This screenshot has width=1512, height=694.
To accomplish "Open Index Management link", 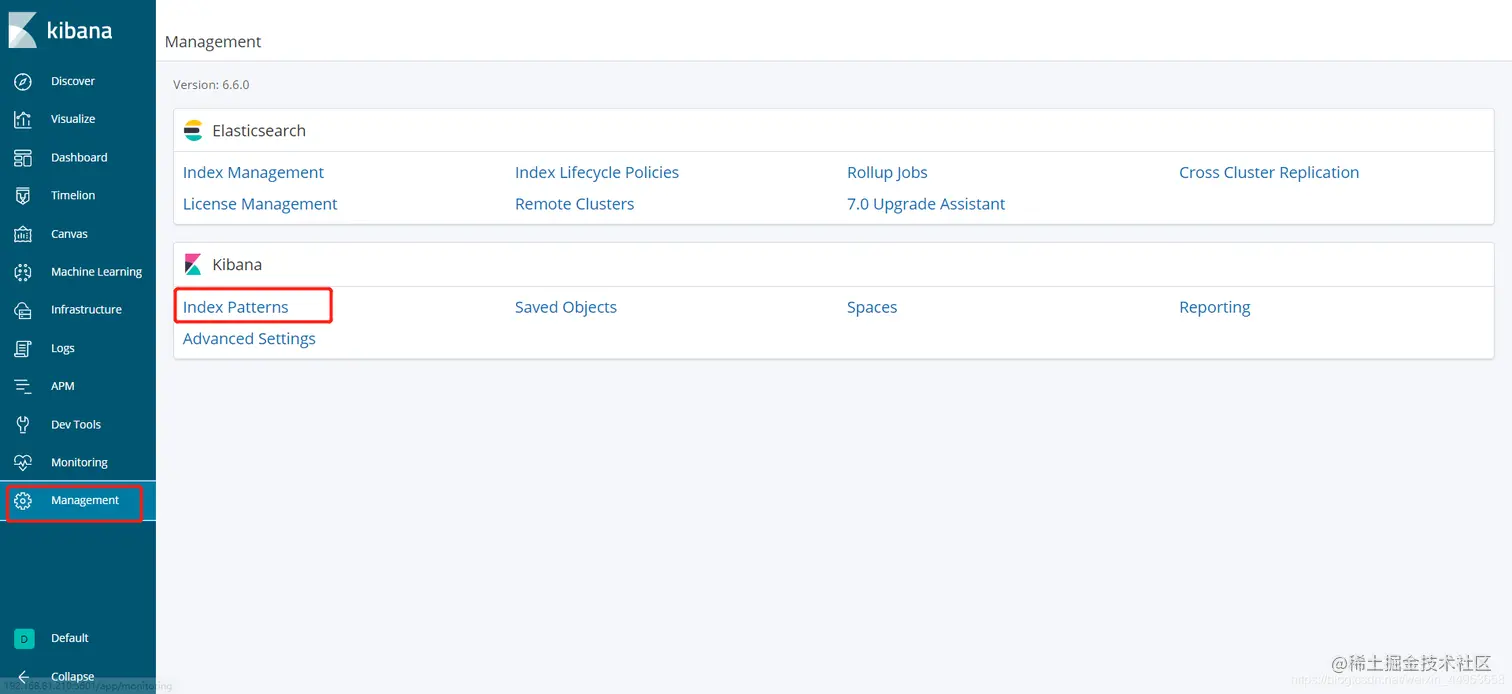I will 253,173.
